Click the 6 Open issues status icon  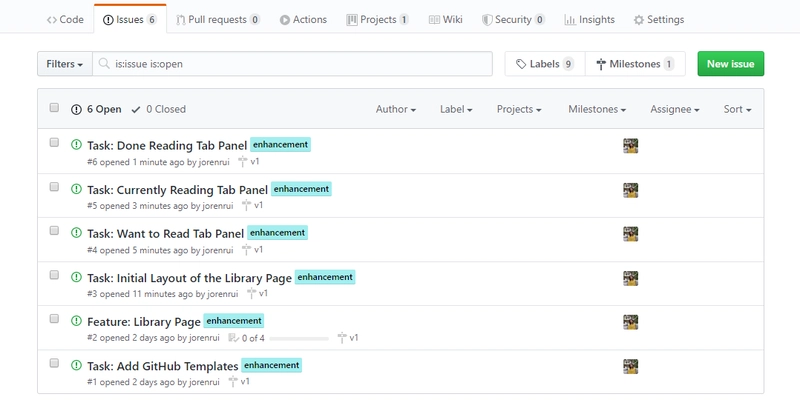click(77, 109)
